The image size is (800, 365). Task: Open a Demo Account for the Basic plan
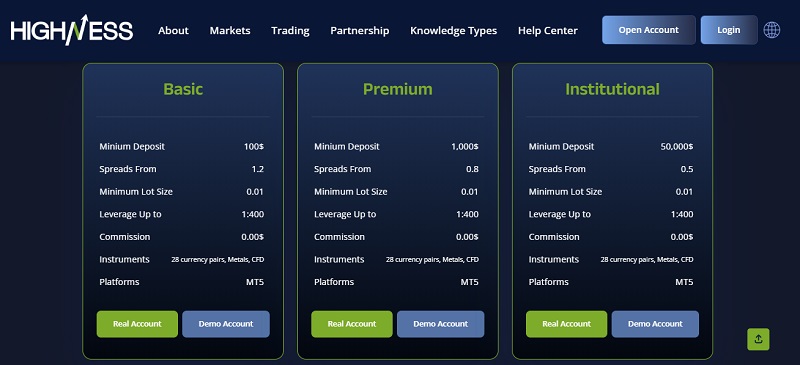pyautogui.click(x=226, y=324)
